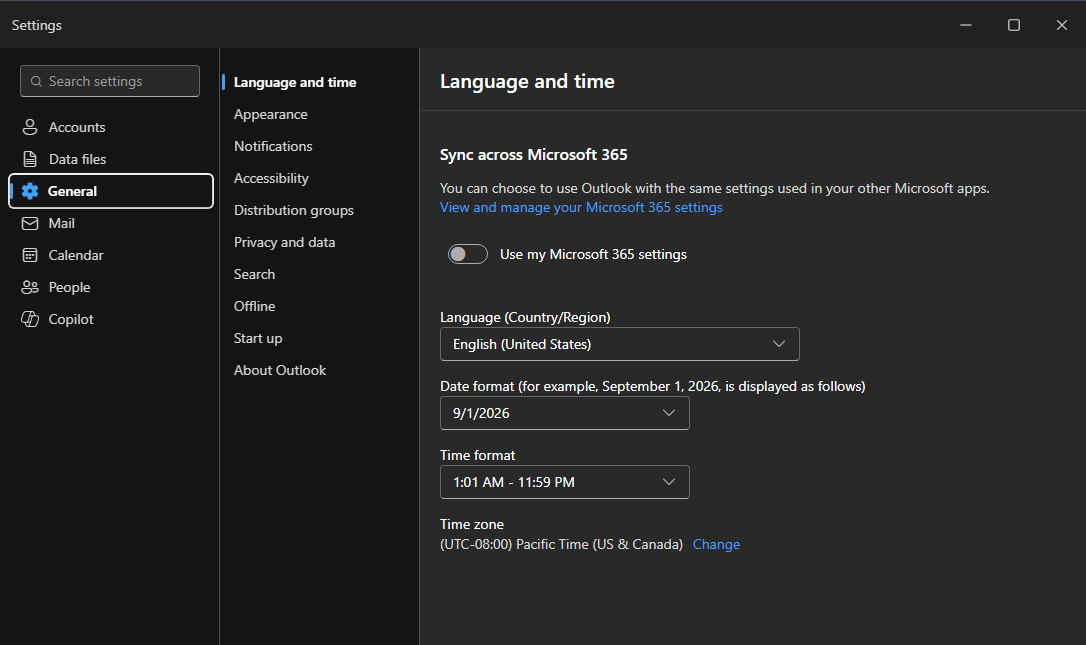Select the Offline settings section
This screenshot has width=1086, height=645.
(254, 306)
